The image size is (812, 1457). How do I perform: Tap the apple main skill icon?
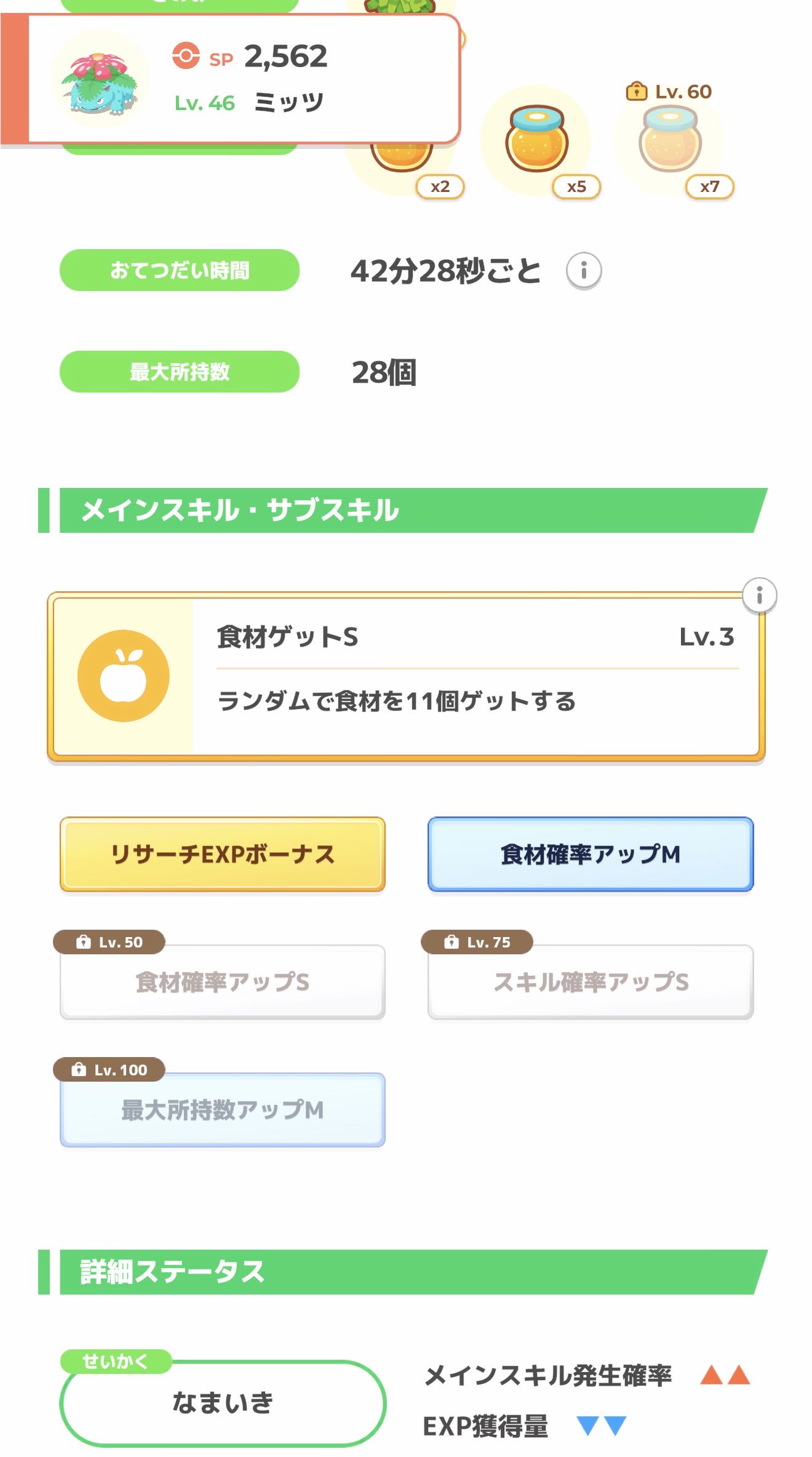[x=124, y=676]
